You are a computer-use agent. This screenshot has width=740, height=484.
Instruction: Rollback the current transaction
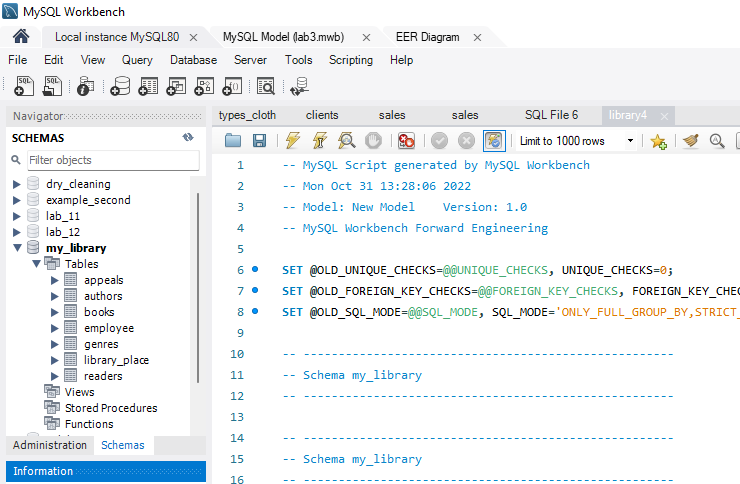(466, 141)
